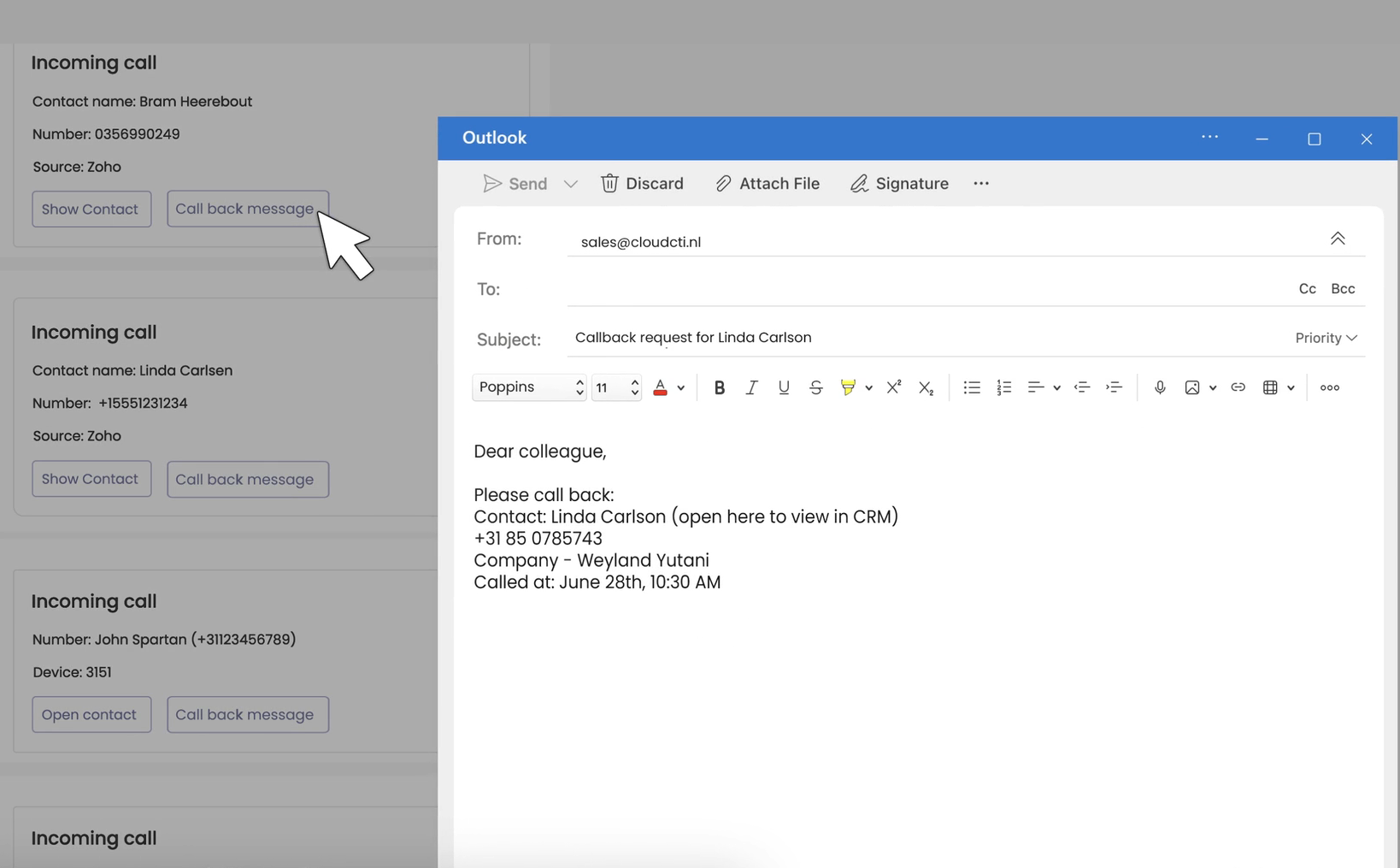1400x868 pixels.
Task: Increase the paragraph indent
Action: (1114, 387)
